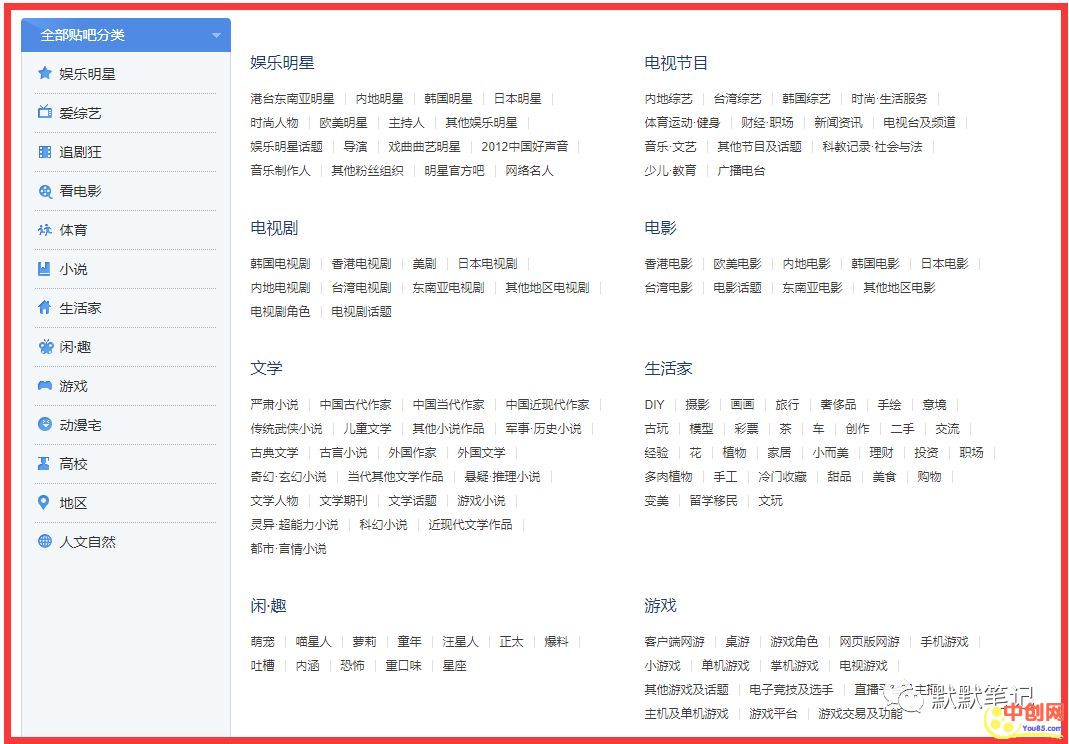Click the film strip icon beside 追剧狂
Image resolution: width=1069 pixels, height=744 pixels.
[x=44, y=152]
